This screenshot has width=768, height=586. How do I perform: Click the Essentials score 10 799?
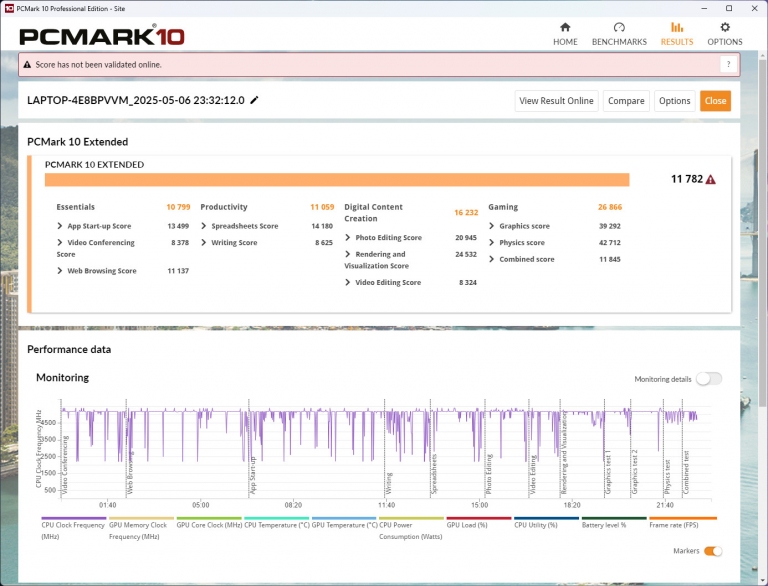pos(178,207)
